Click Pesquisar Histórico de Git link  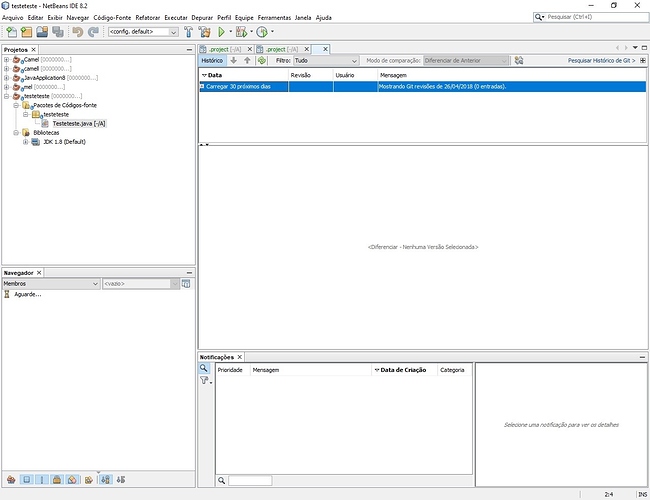(601, 61)
